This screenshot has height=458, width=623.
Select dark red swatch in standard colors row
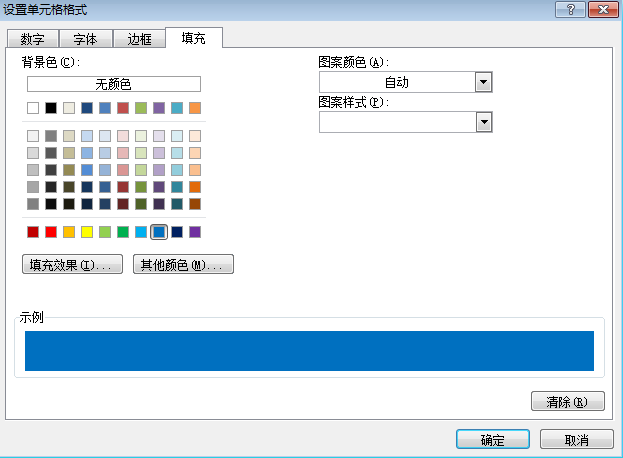[x=33, y=232]
